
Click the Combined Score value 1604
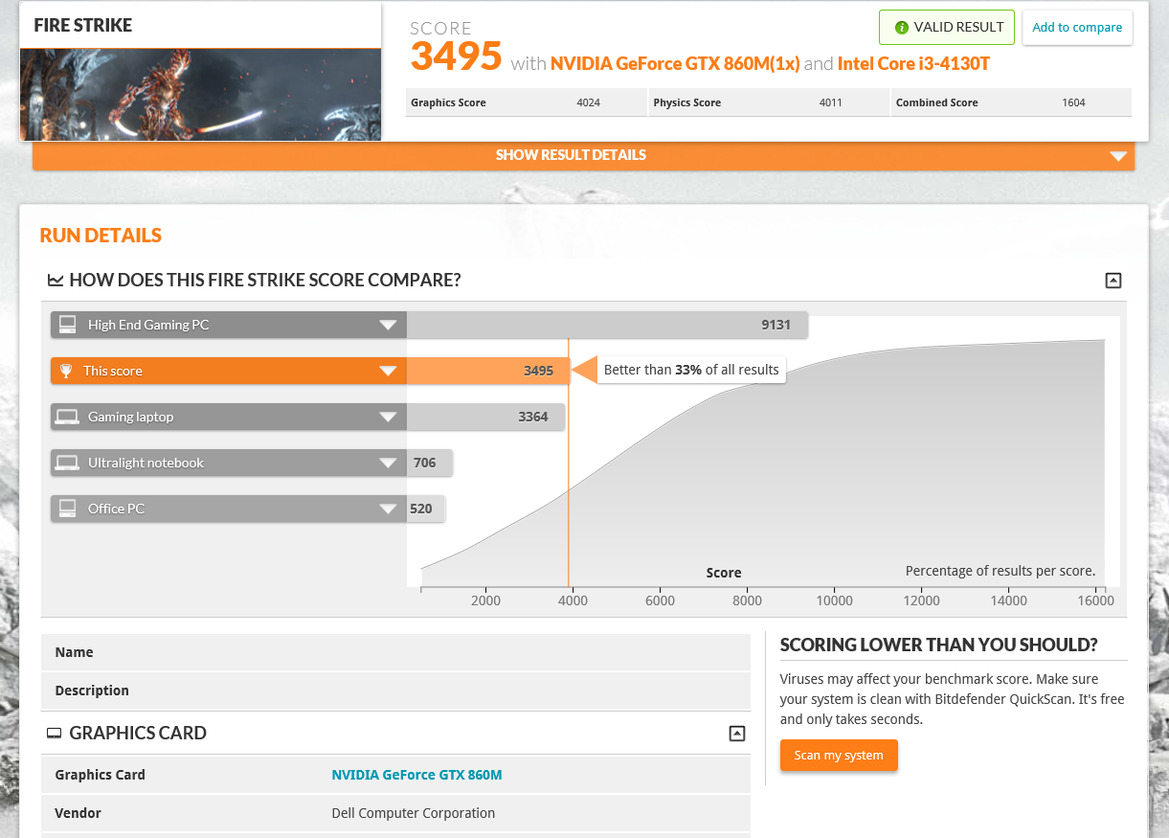tap(1074, 103)
